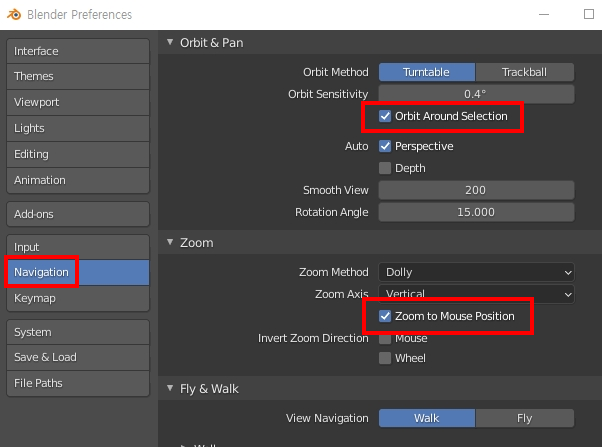This screenshot has height=447, width=602.
Task: Toggle Auto Perspective checkbox
Action: click(x=385, y=146)
